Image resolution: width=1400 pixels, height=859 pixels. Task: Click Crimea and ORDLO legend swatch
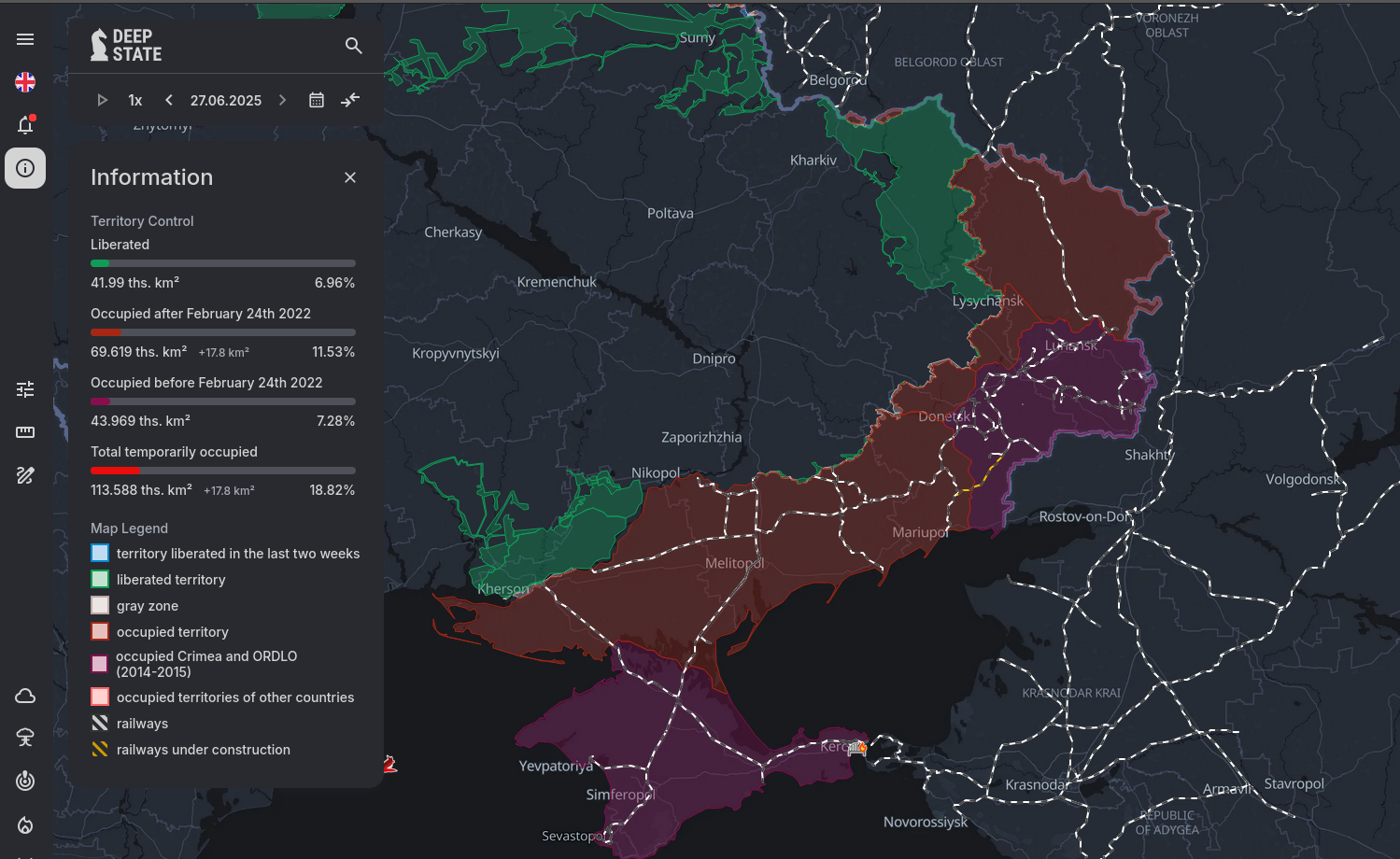coord(100,664)
